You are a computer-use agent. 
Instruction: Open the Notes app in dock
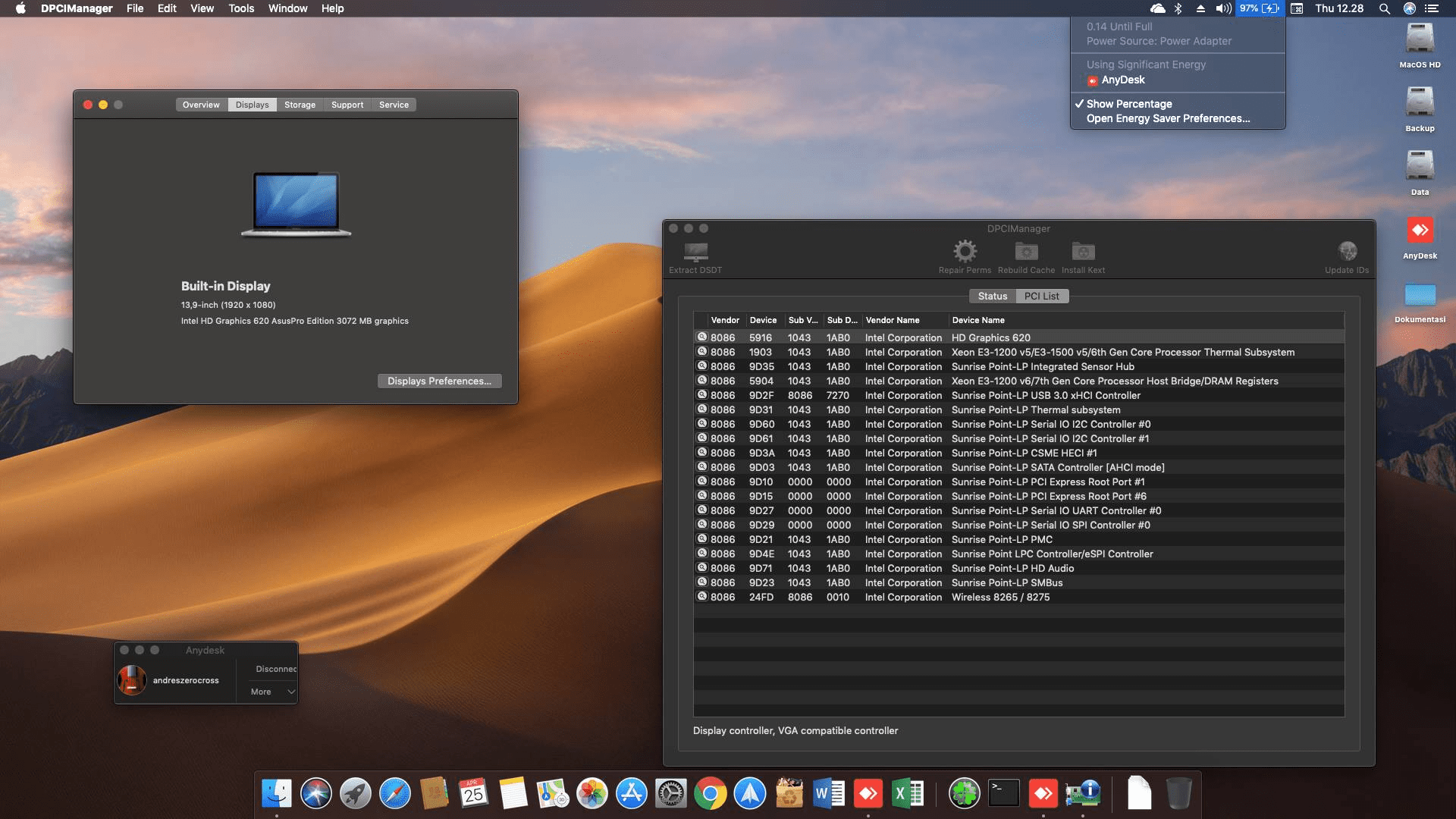click(513, 794)
